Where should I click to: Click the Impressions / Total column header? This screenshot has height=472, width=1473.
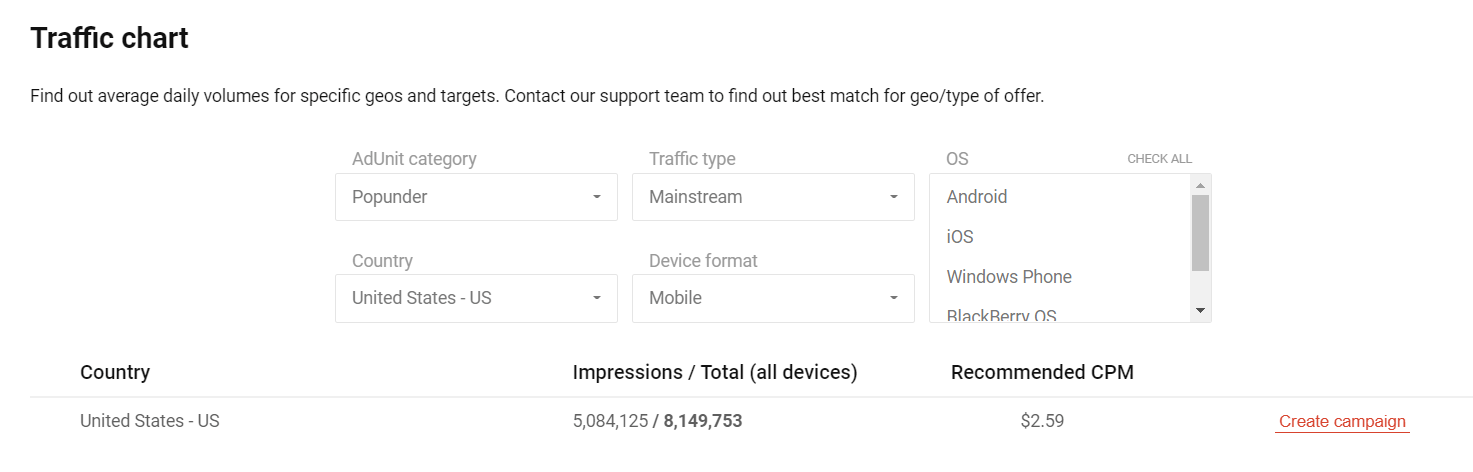tap(715, 372)
